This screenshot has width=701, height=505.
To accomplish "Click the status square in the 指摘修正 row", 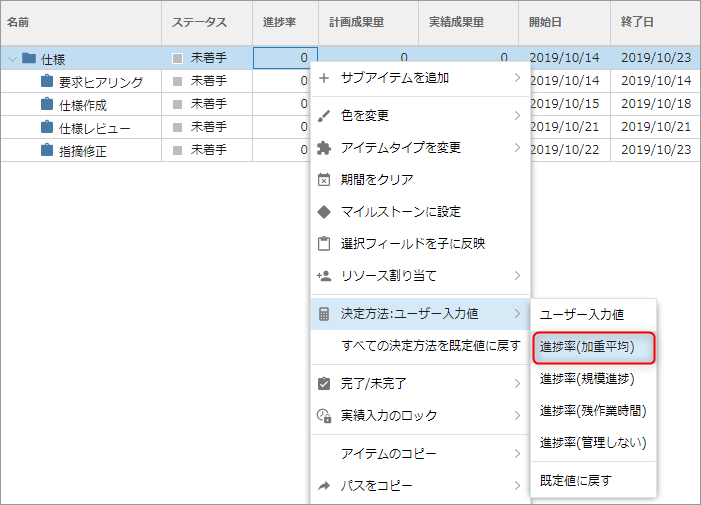I will click(177, 150).
